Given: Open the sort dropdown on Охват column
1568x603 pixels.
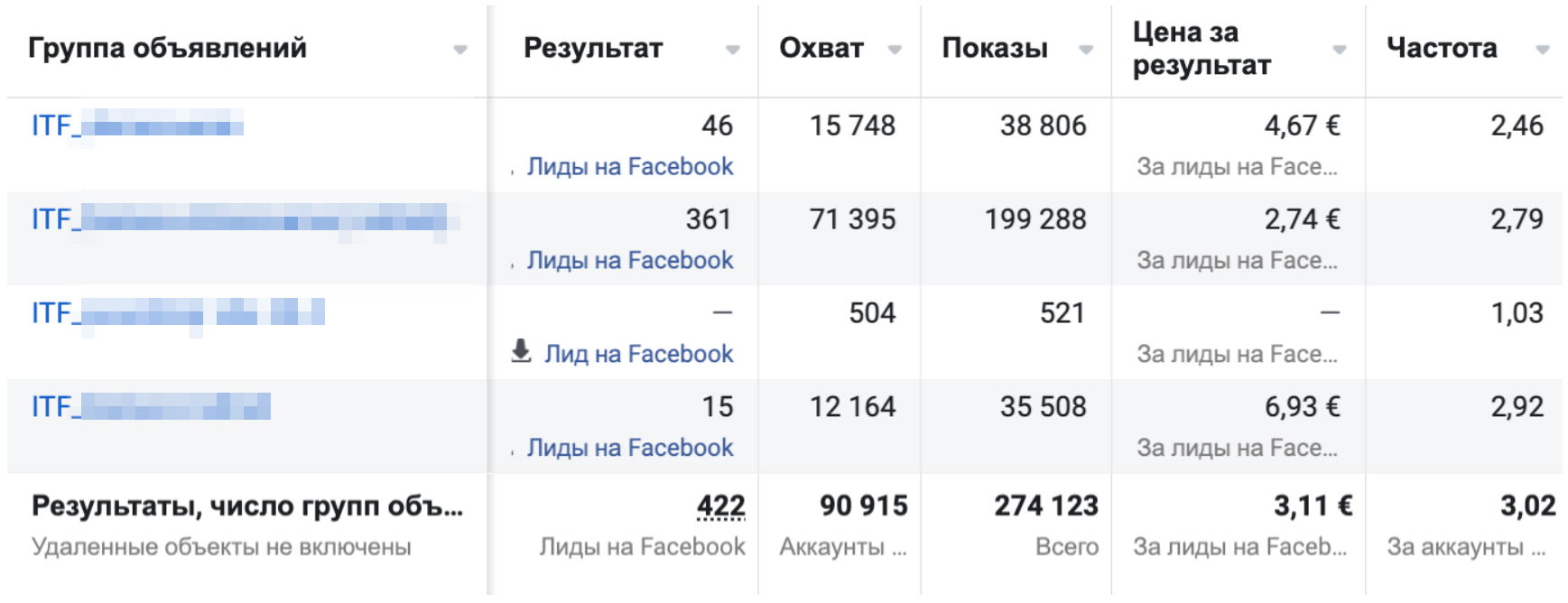Looking at the screenshot, I should click(895, 51).
